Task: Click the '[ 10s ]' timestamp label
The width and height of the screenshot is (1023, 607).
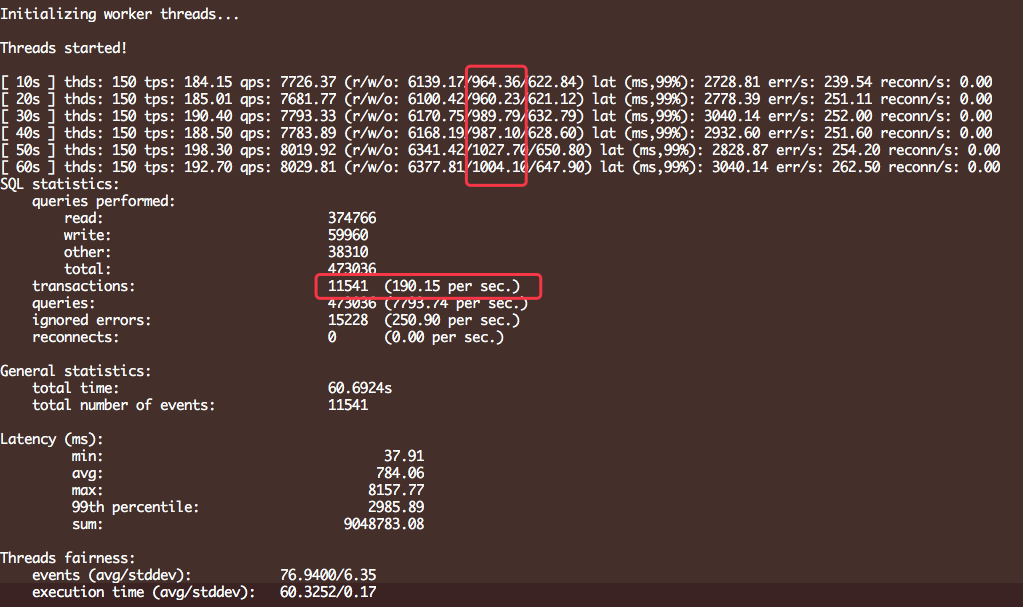Action: click(28, 82)
